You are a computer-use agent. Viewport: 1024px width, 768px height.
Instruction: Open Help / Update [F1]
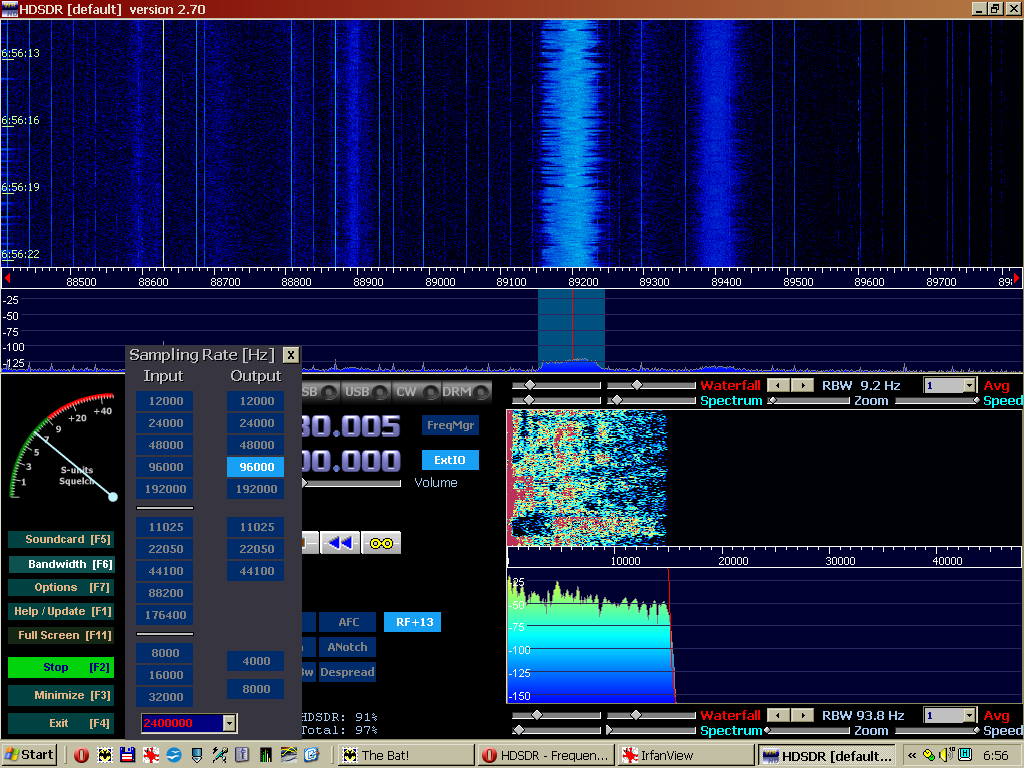[x=61, y=611]
